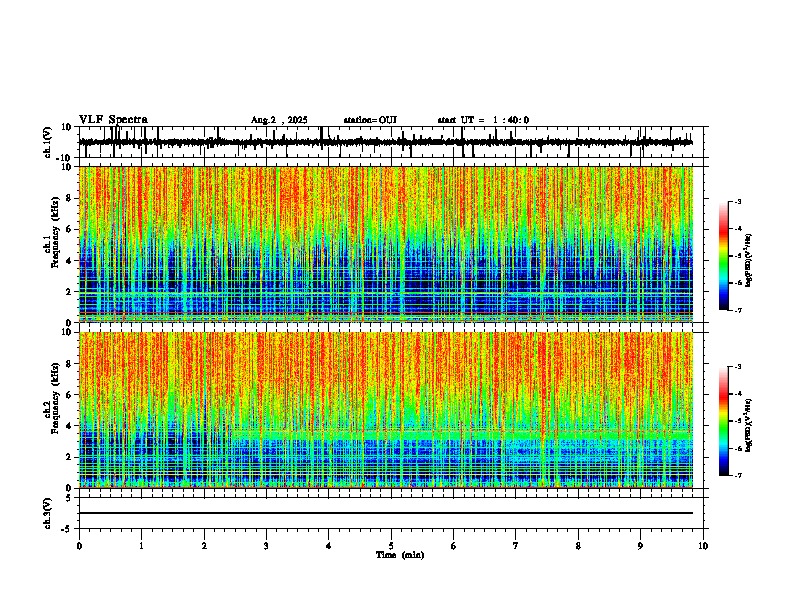This screenshot has height=612, width=792.
Task: Click the ch.1 spectrogram color scale bar
Action: (x=723, y=256)
